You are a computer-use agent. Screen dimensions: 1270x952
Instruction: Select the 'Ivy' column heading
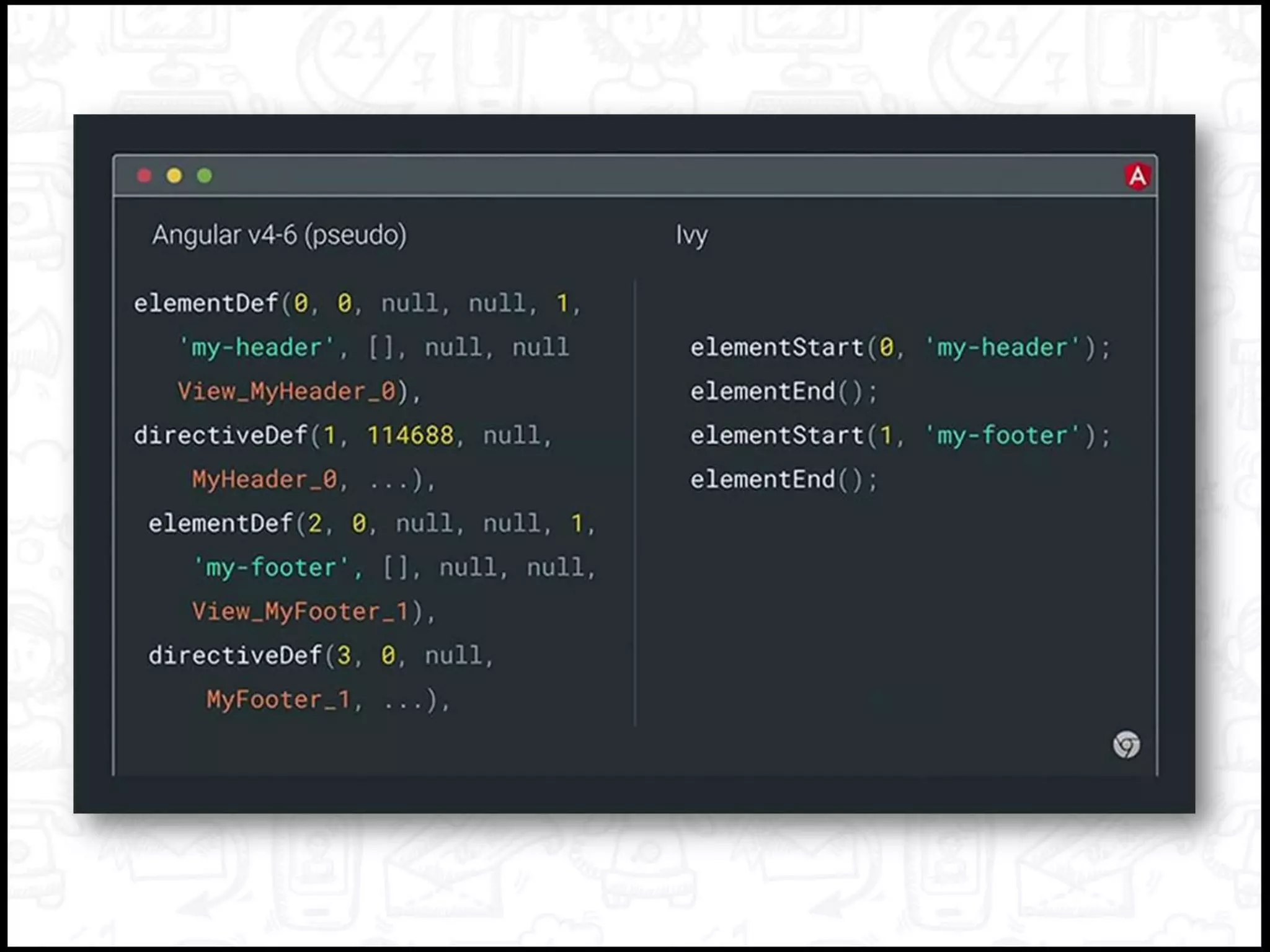click(691, 236)
